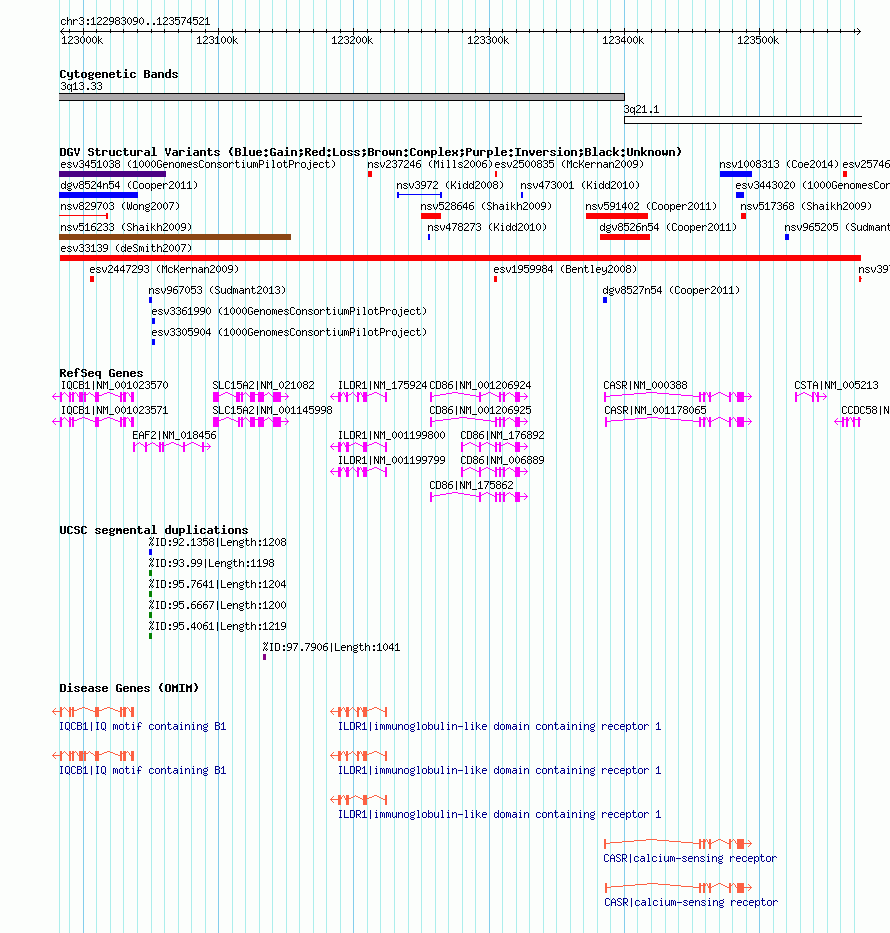
Task: Select the CD86|NM_001206925 gene glyph
Action: (x=479, y=422)
